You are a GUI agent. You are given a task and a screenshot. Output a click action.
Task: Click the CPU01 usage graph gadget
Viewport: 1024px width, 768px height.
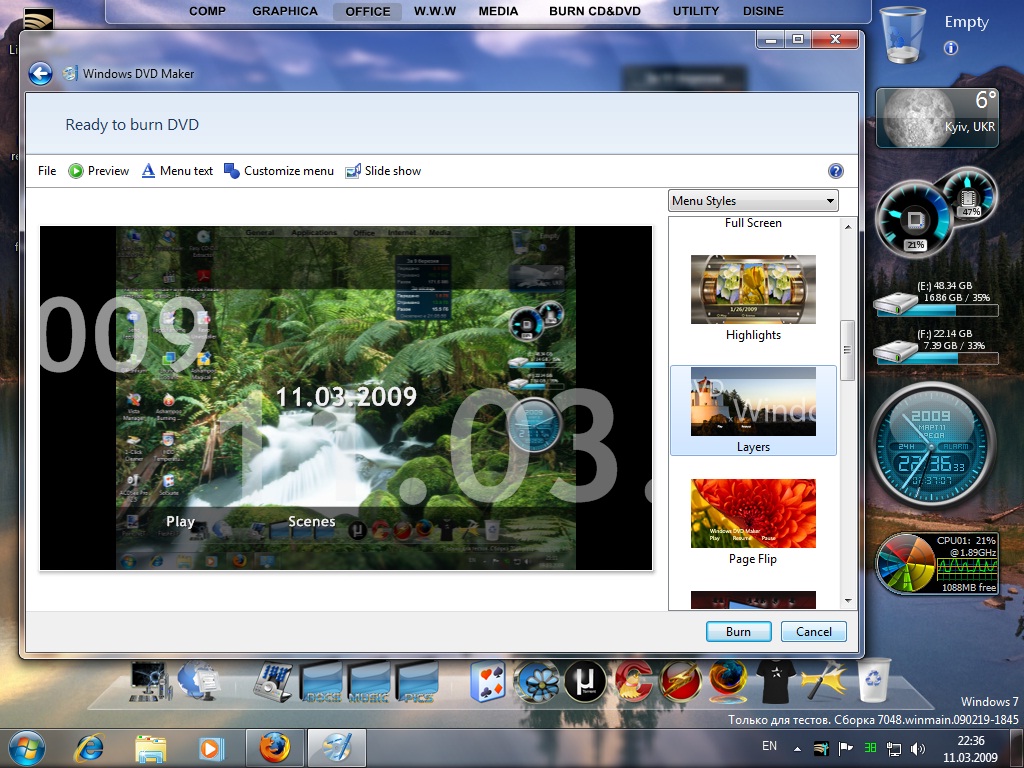[x=936, y=564]
